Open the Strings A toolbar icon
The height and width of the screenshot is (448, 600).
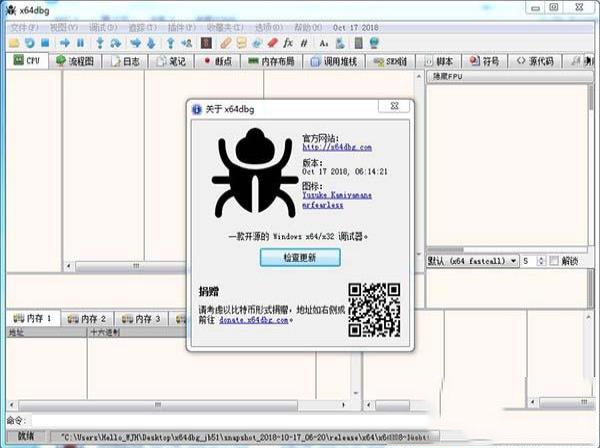tap(324, 43)
